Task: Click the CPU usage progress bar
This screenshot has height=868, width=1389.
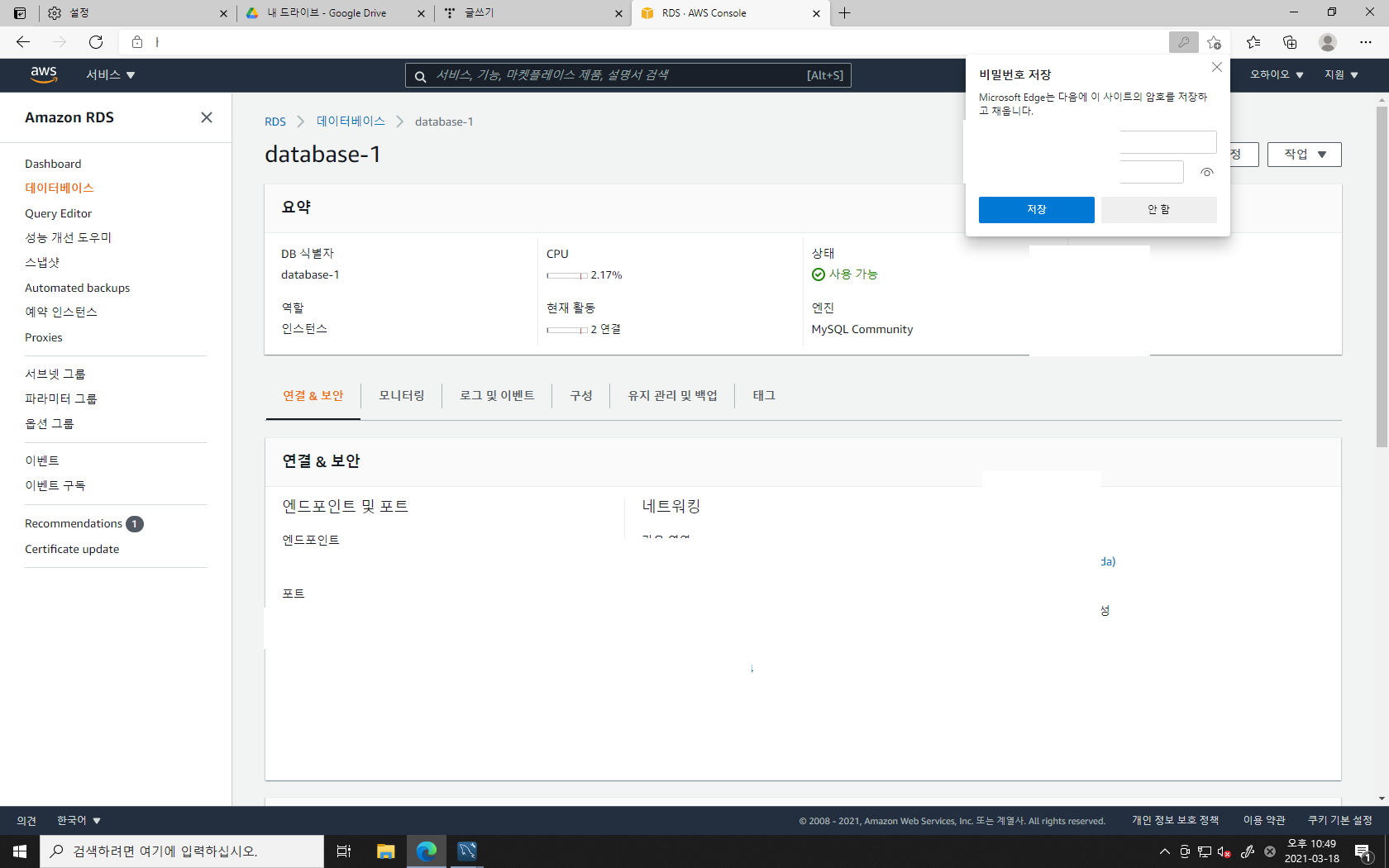Action: click(567, 275)
